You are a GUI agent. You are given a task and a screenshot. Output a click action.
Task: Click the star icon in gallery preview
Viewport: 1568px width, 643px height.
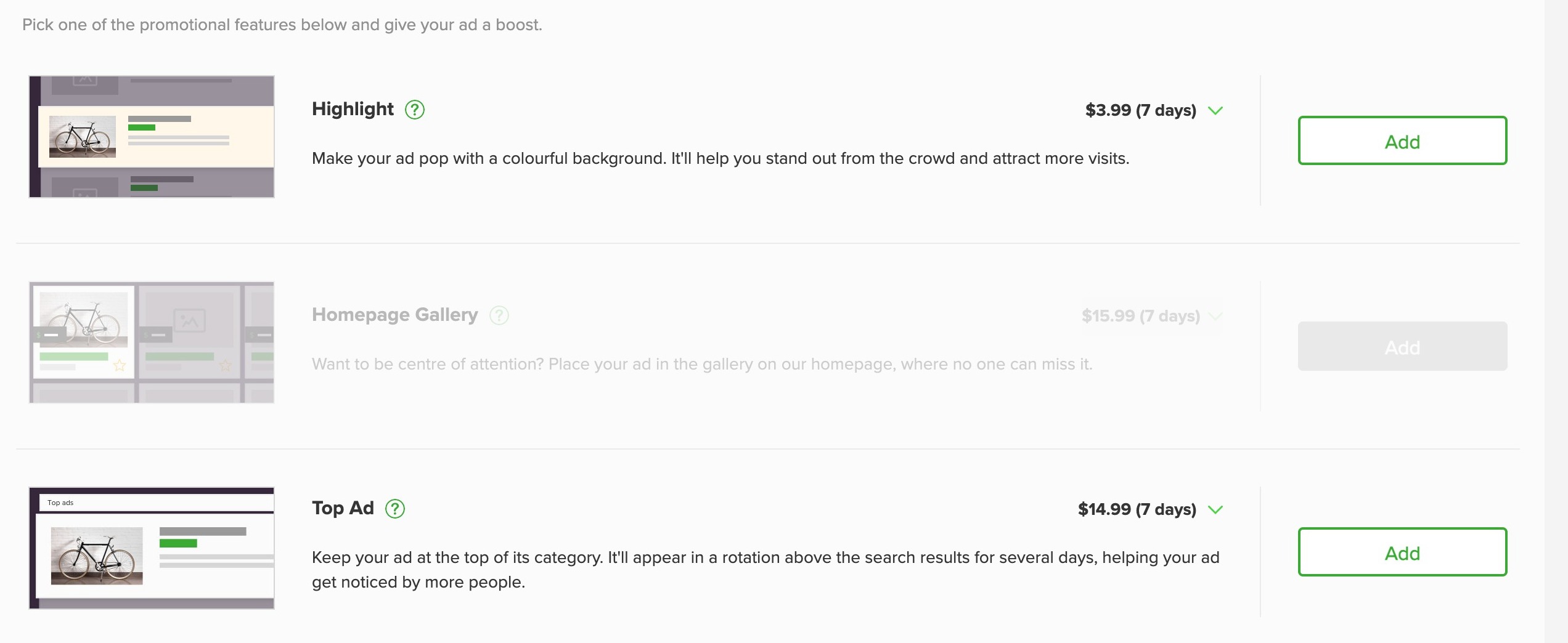120,366
